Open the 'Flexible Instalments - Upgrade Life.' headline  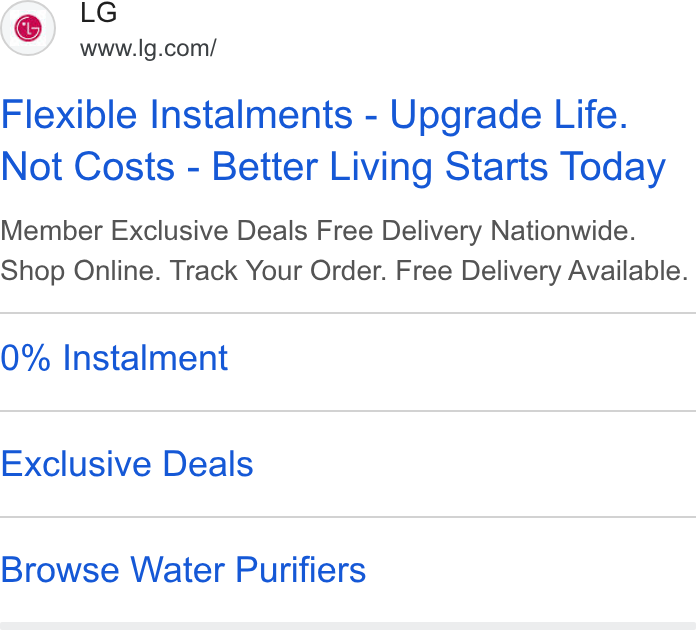tap(315, 115)
